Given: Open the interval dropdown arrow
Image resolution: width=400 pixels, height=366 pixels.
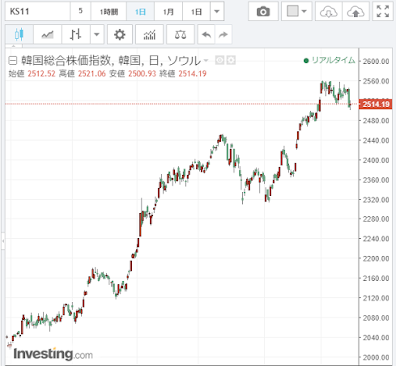Looking at the screenshot, I should click(x=217, y=12).
